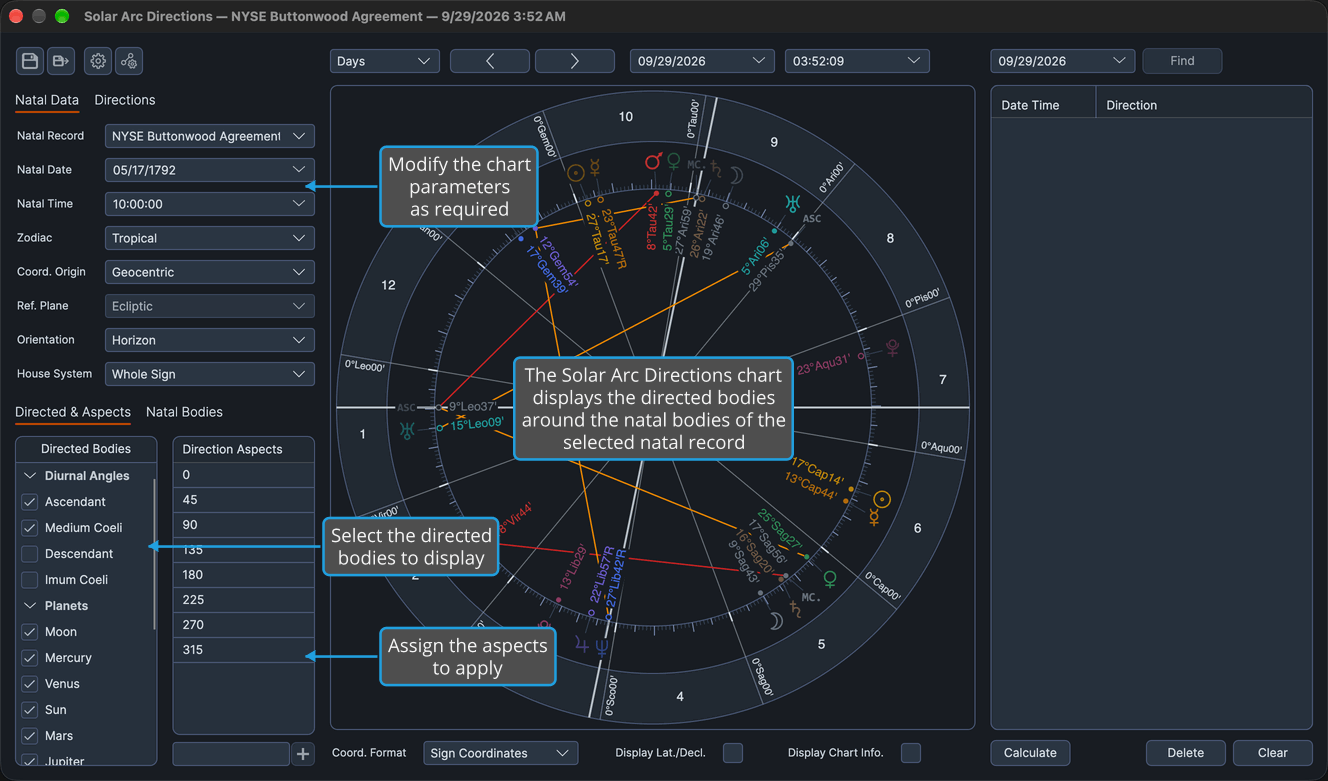This screenshot has width=1328, height=781.
Task: Switch to the Natal Bodies tab
Action: (x=184, y=412)
